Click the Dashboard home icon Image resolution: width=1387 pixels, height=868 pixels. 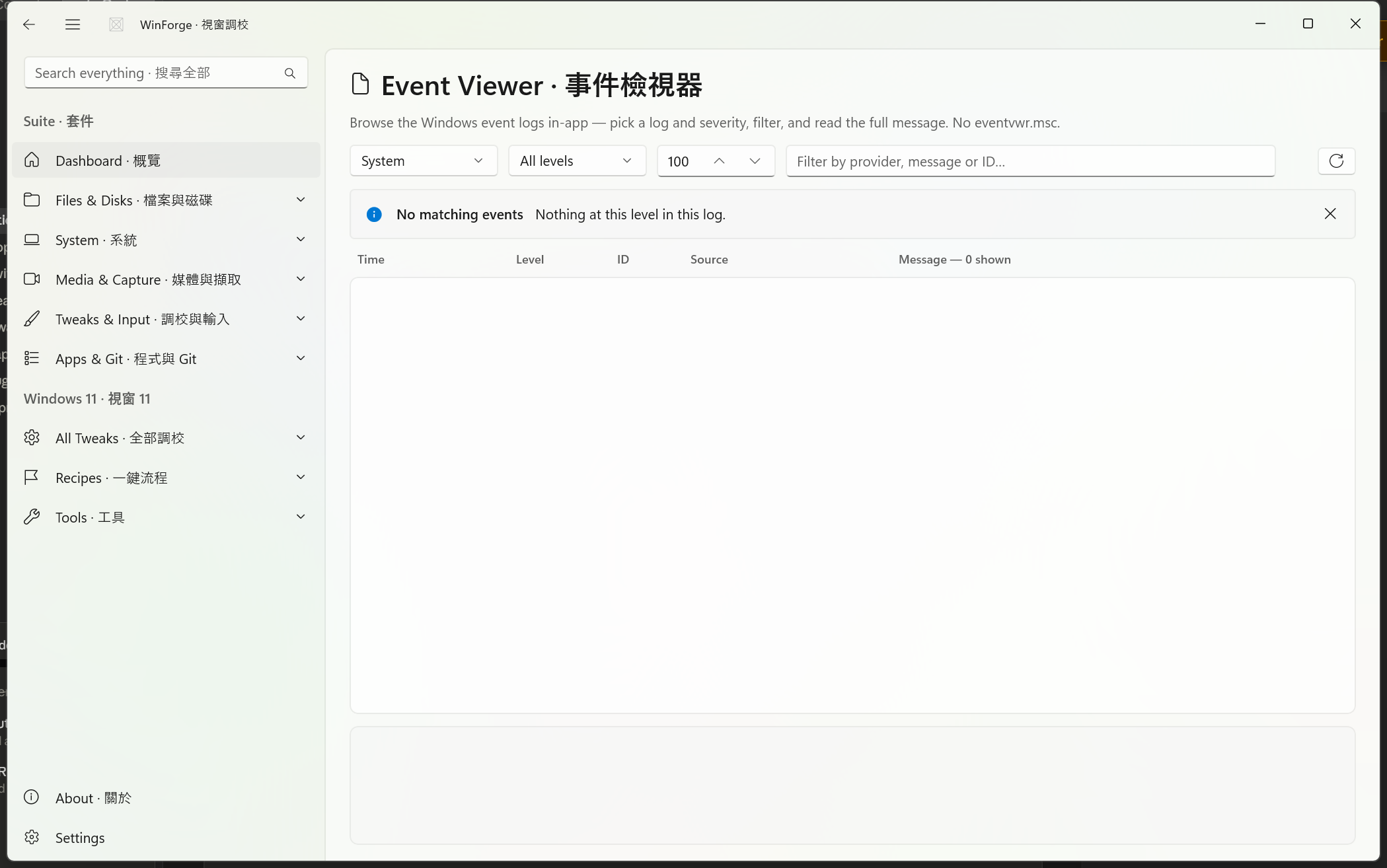[x=32, y=161]
